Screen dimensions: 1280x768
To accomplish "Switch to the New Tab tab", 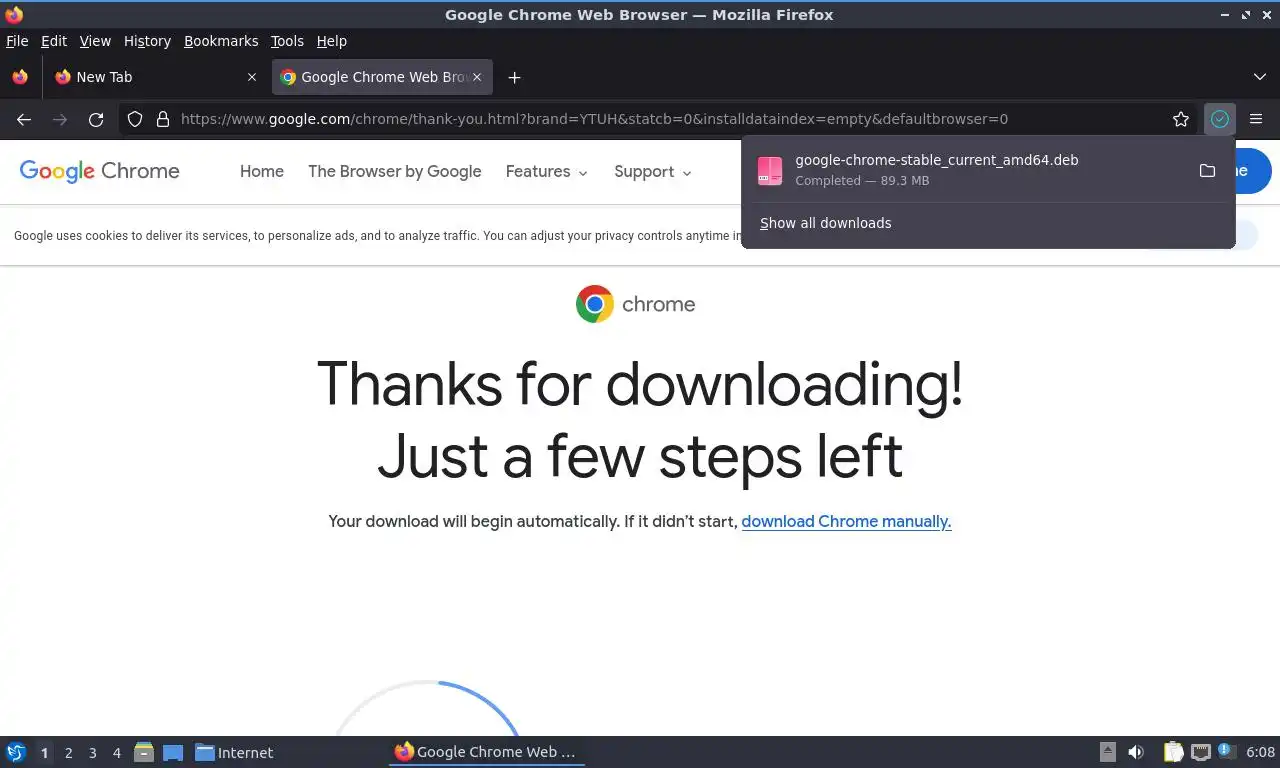I will (x=155, y=77).
